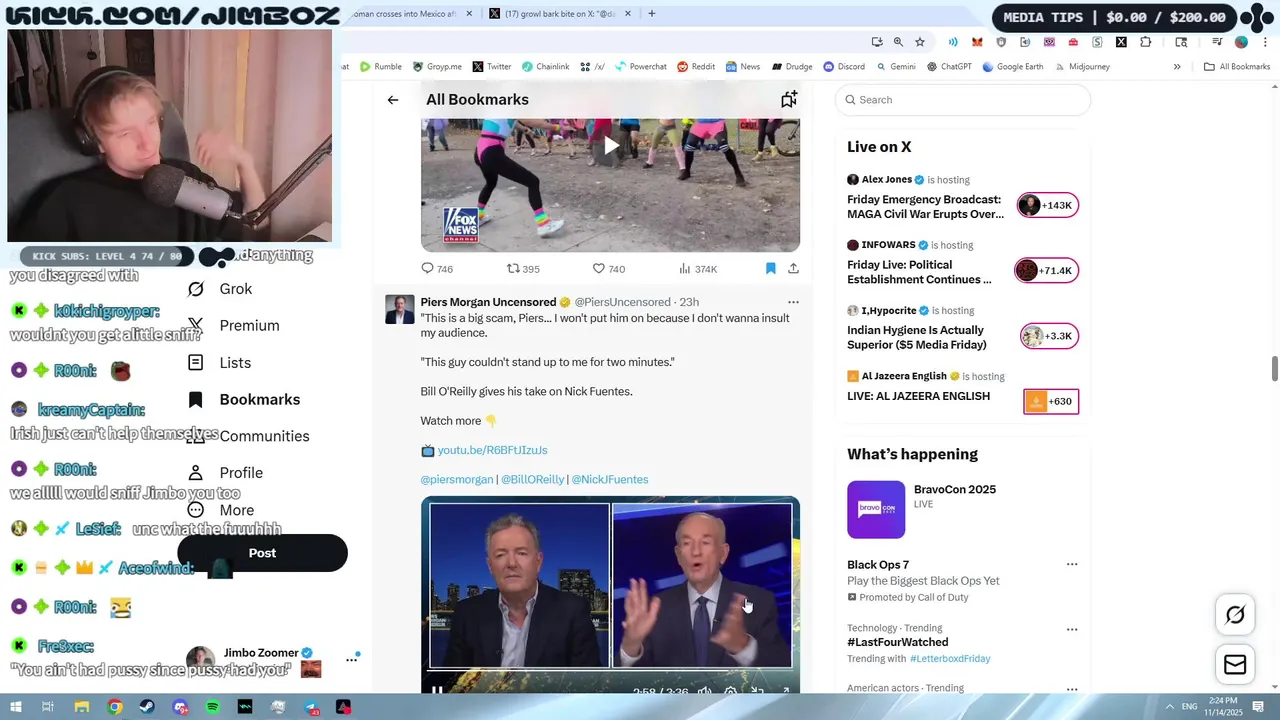Open the ChatGPT bookmark
1280x720 pixels.
click(x=949, y=67)
